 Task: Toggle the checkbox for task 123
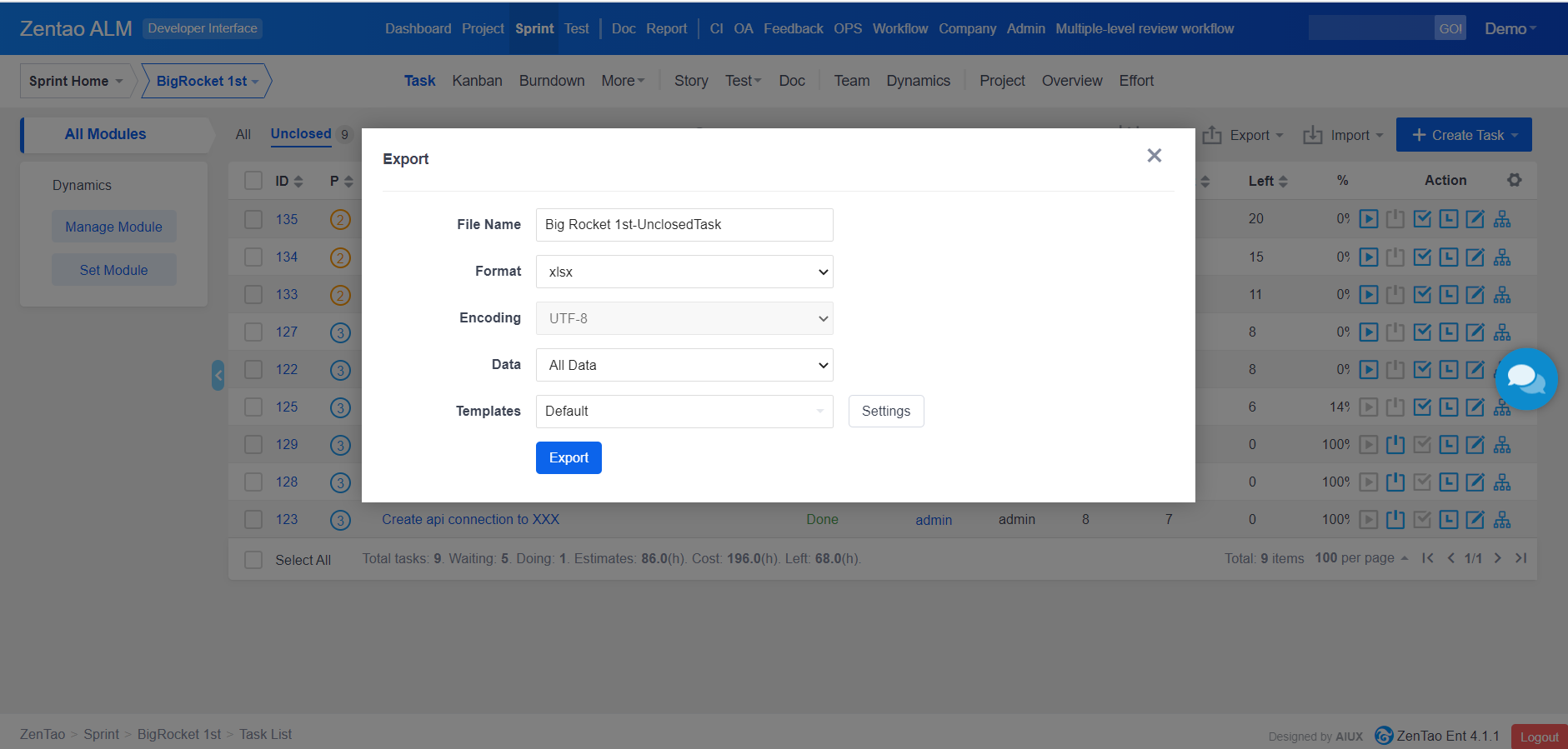[253, 519]
